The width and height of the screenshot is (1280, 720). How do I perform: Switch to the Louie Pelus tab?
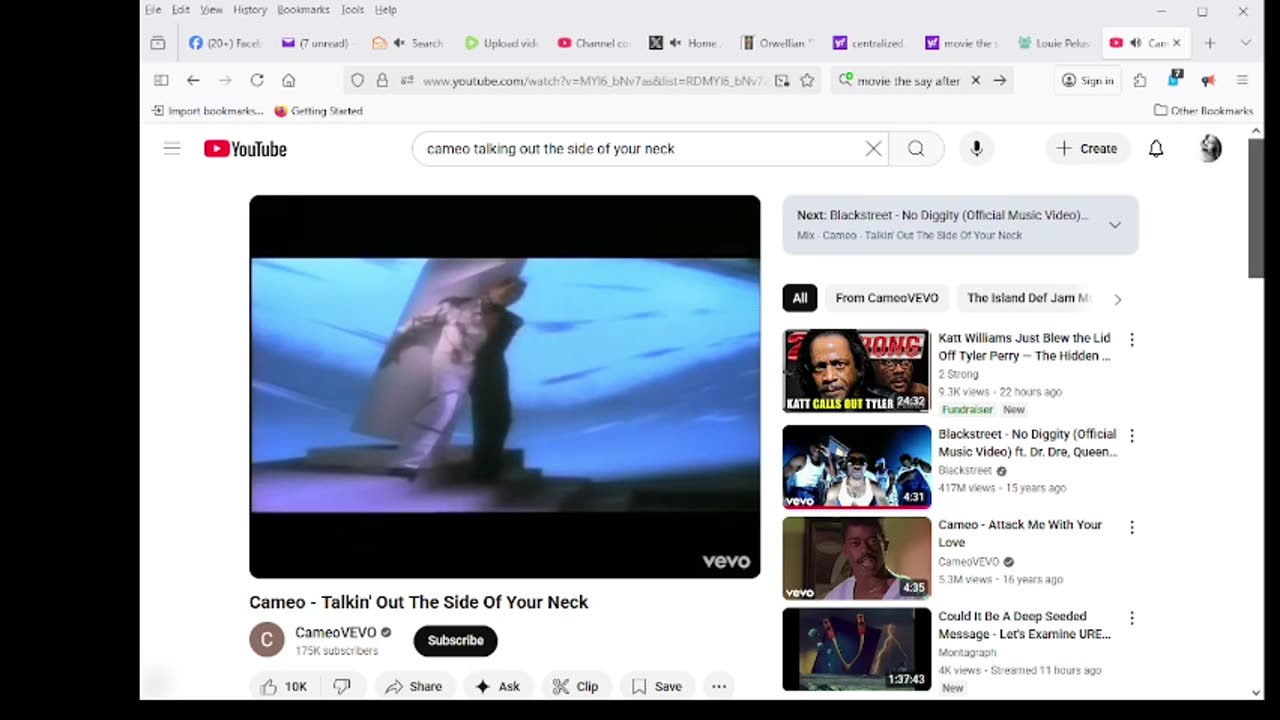pyautogui.click(x=1054, y=43)
